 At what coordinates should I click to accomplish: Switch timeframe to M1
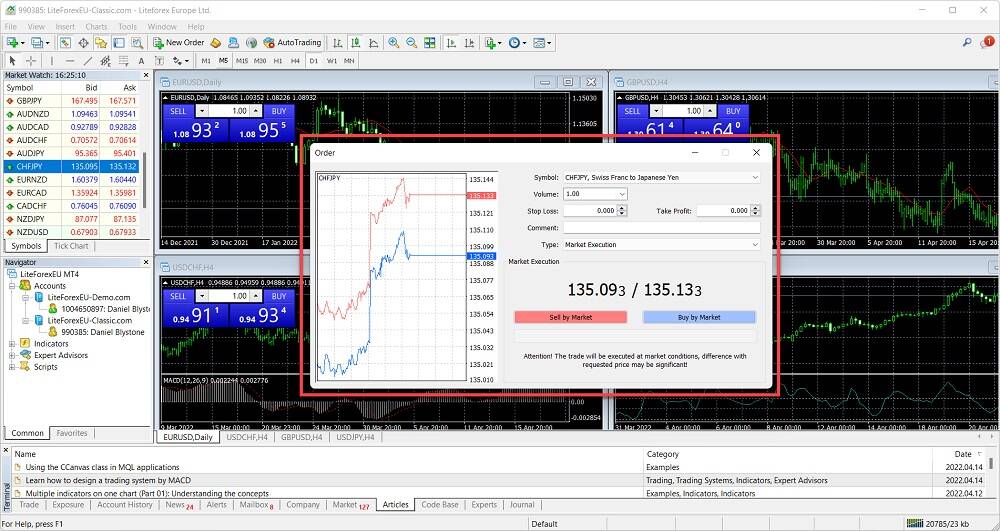tap(205, 61)
